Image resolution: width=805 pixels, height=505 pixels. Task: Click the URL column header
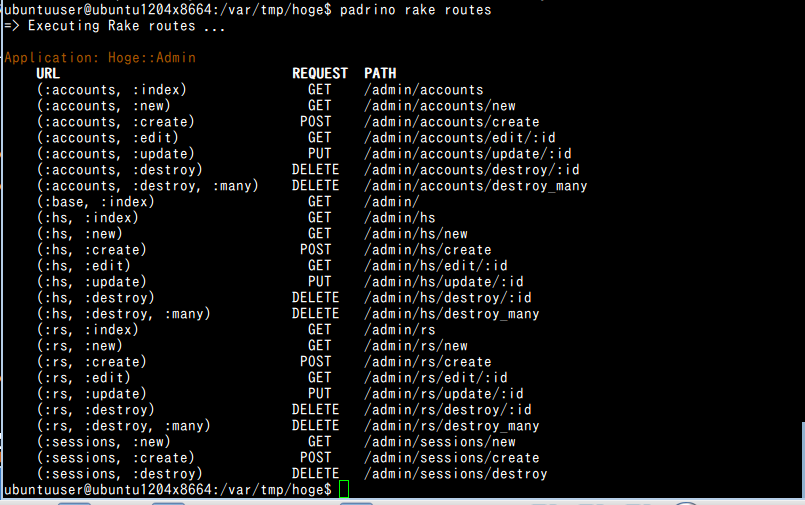(x=48, y=73)
